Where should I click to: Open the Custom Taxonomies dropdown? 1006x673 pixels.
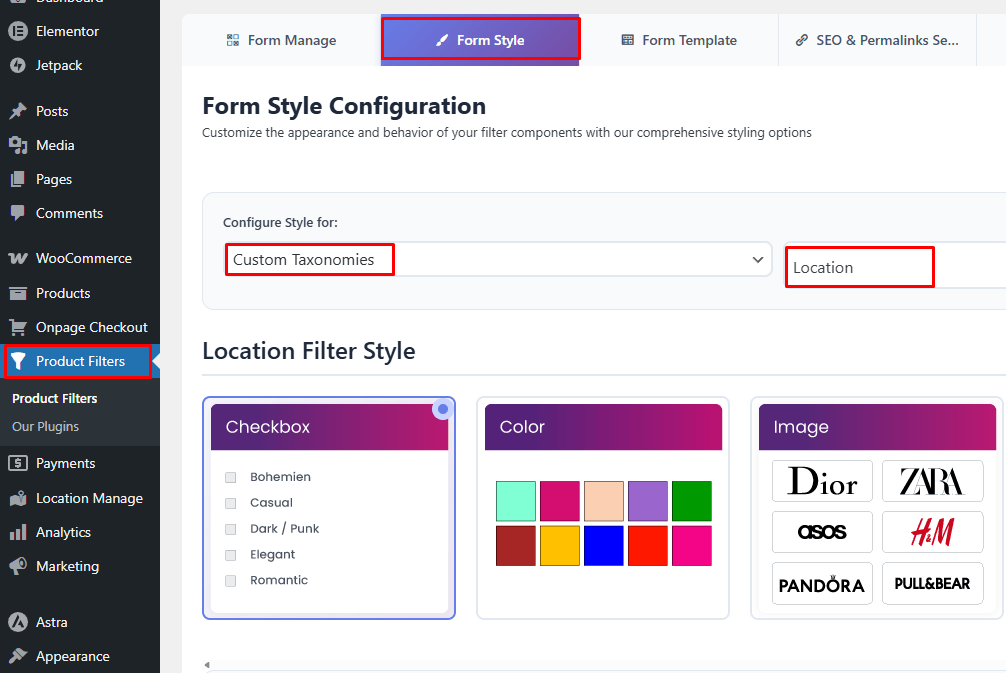(x=498, y=259)
